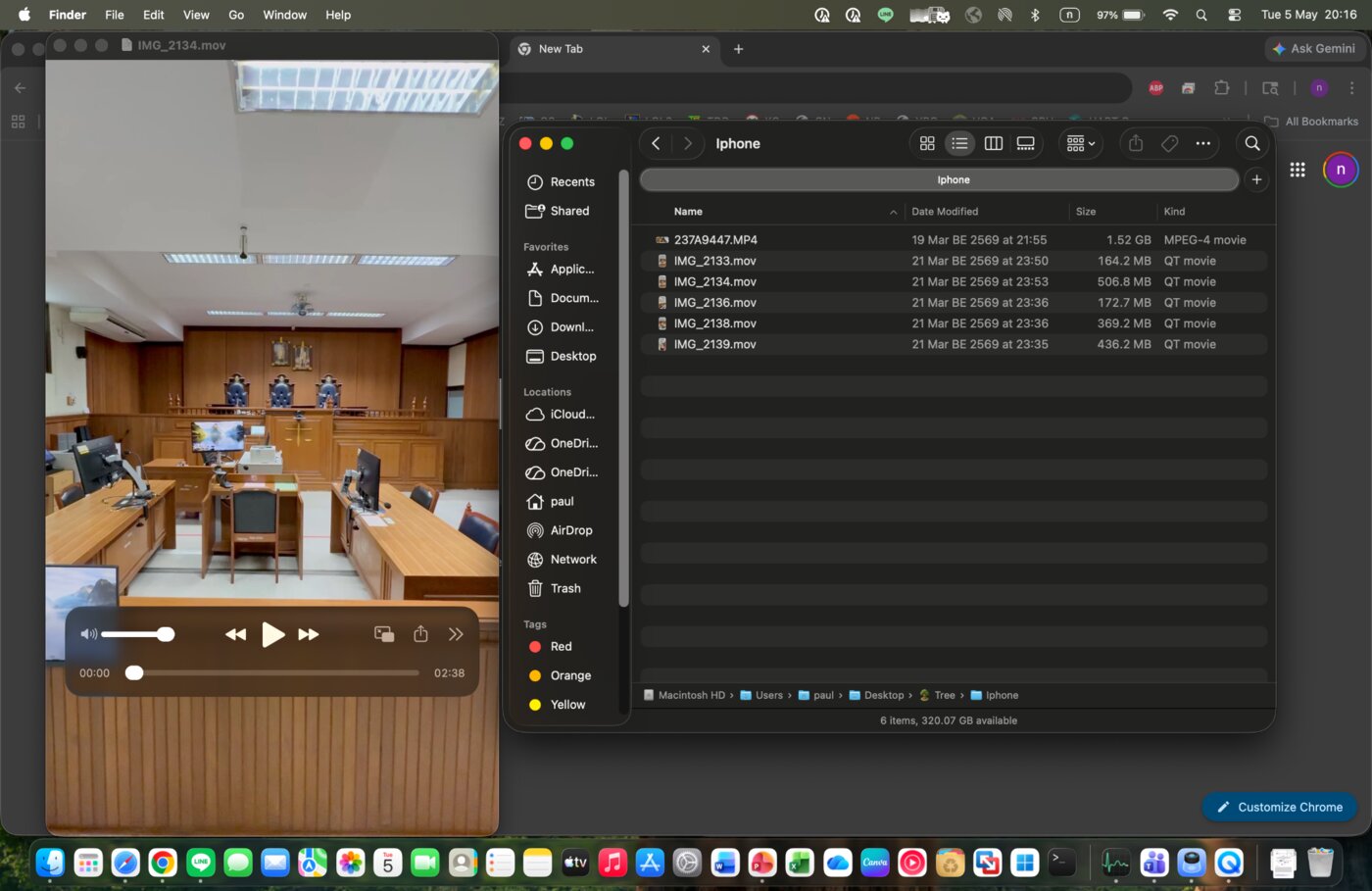Image resolution: width=1372 pixels, height=891 pixels.
Task: Go back in Finder
Action: click(x=656, y=143)
